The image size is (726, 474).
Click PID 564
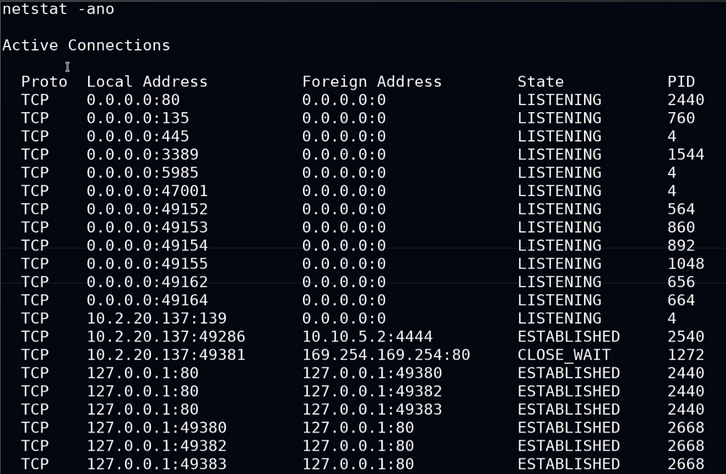click(681, 209)
